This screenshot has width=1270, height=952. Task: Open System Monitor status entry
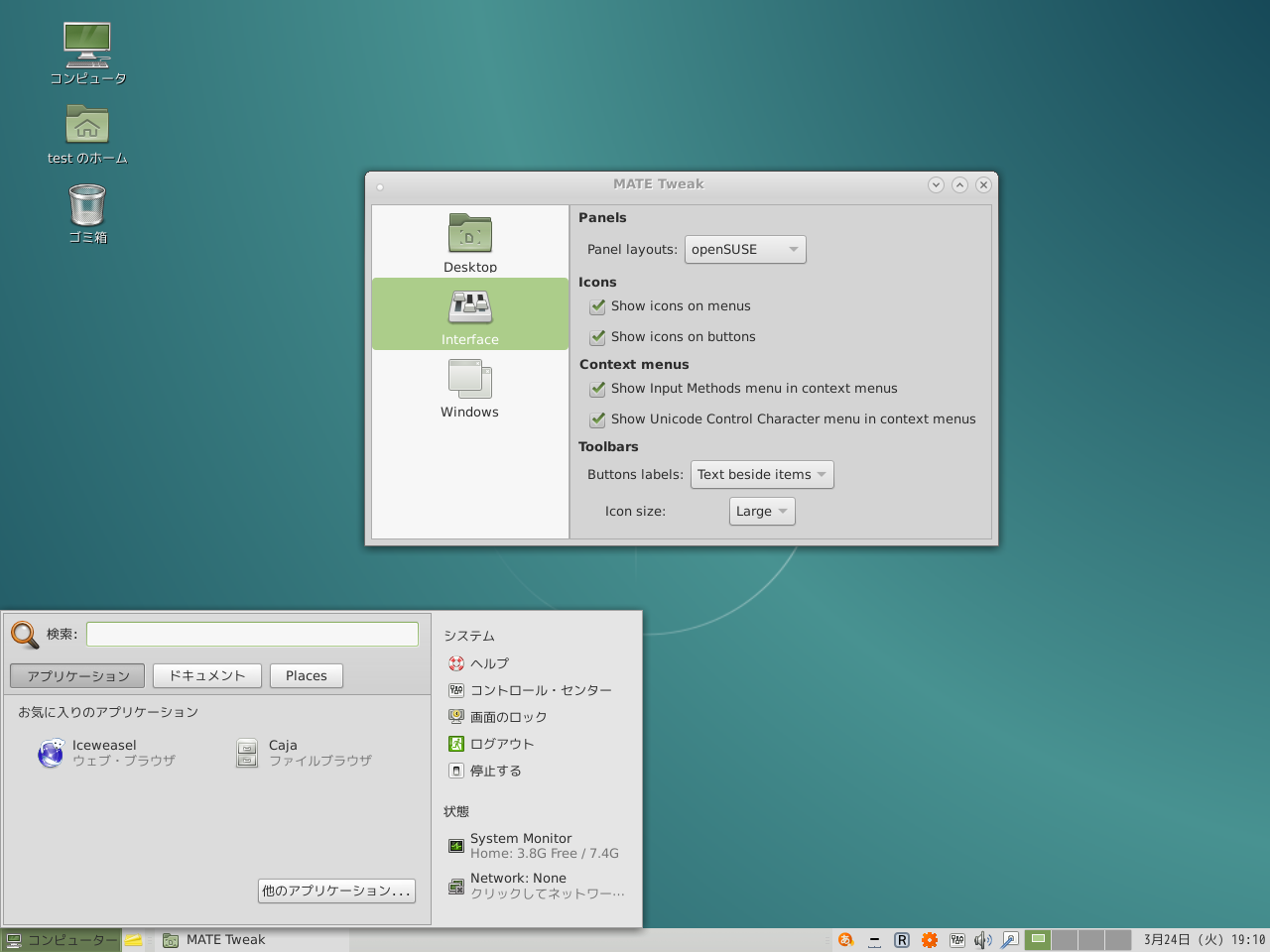click(x=534, y=846)
